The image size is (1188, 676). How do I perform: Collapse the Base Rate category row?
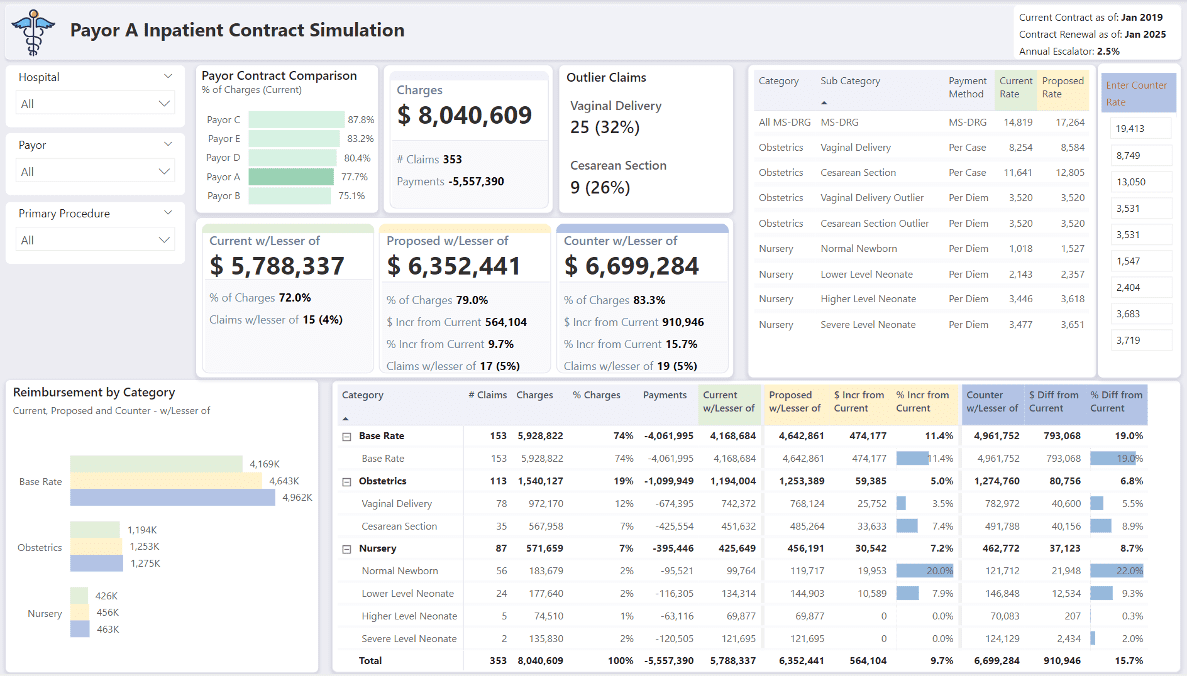[x=347, y=437]
